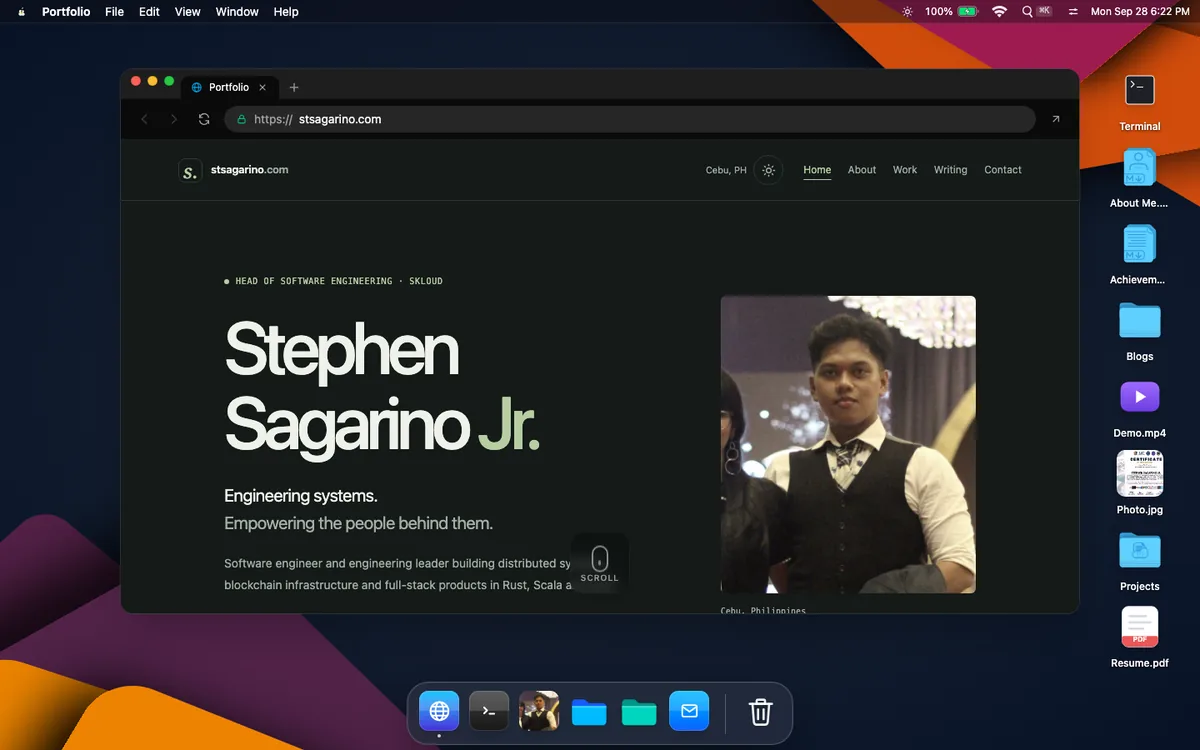Launch Terminal from the dock
The image size is (1200, 750).
[489, 711]
